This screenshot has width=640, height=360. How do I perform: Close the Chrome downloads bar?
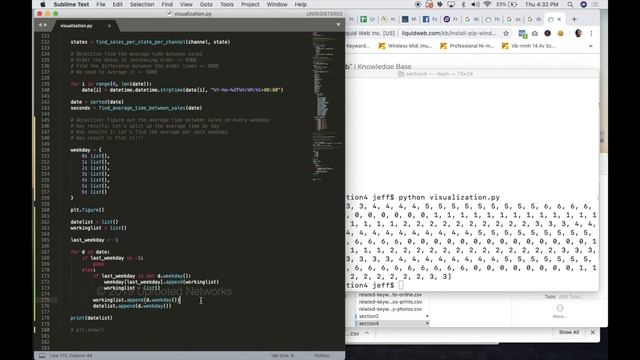coord(593,332)
